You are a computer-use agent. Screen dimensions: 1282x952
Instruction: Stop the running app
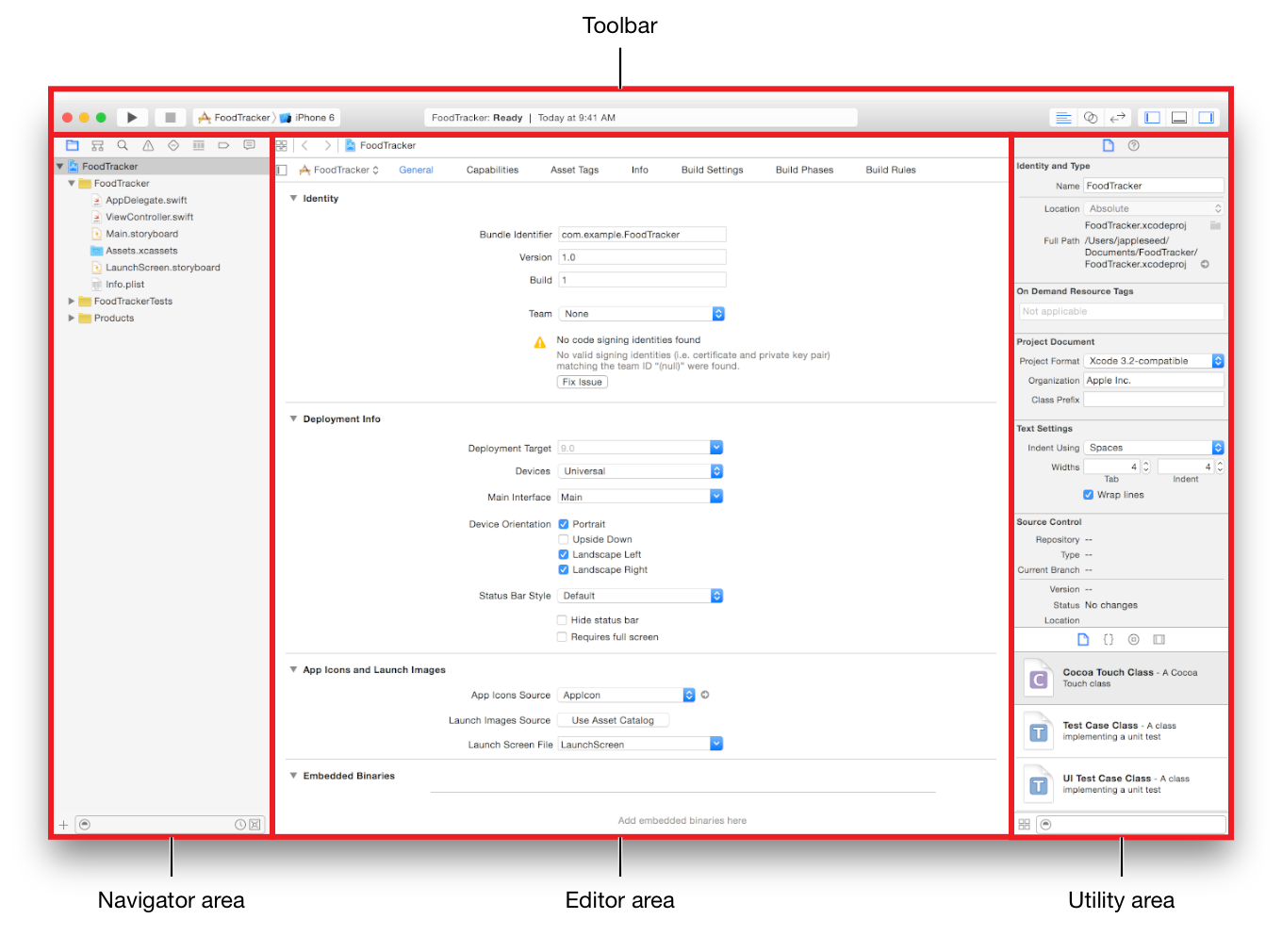pyautogui.click(x=170, y=118)
